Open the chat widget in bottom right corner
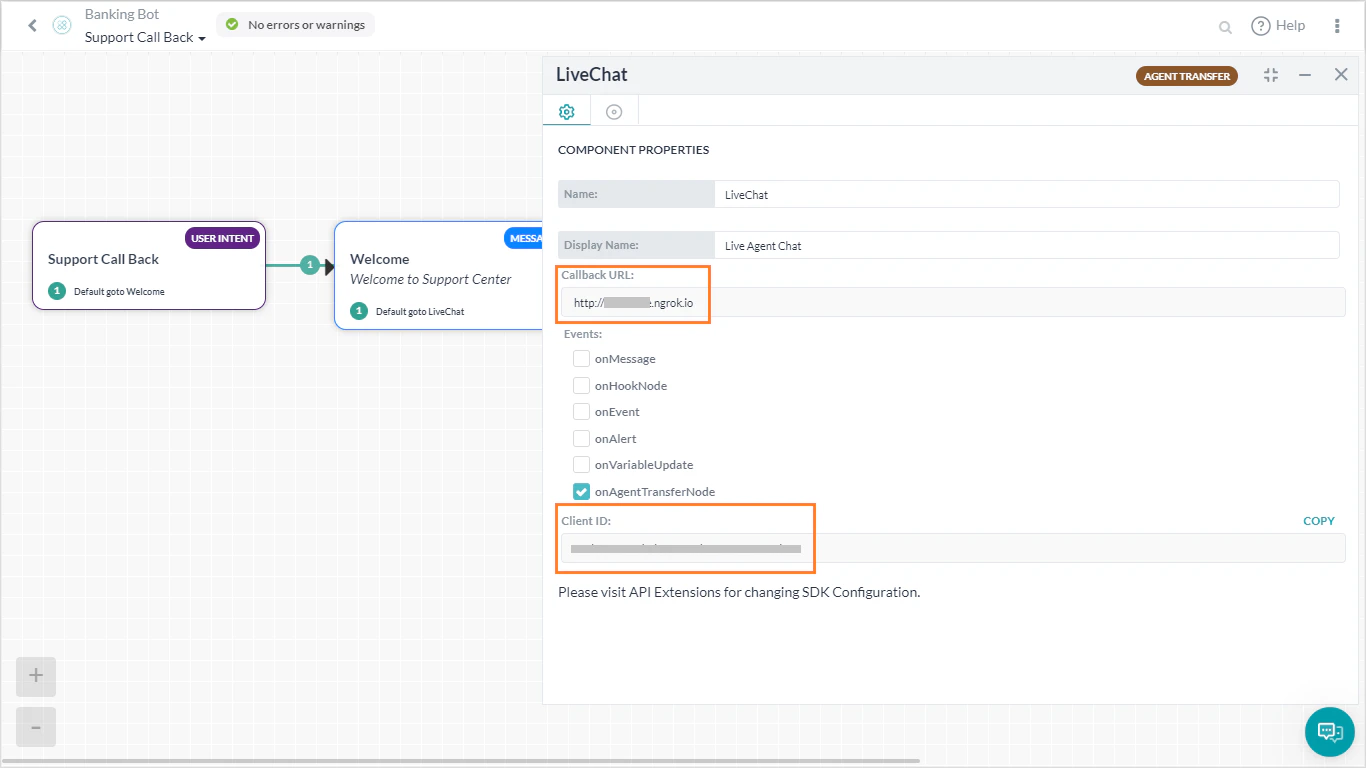 [x=1329, y=731]
